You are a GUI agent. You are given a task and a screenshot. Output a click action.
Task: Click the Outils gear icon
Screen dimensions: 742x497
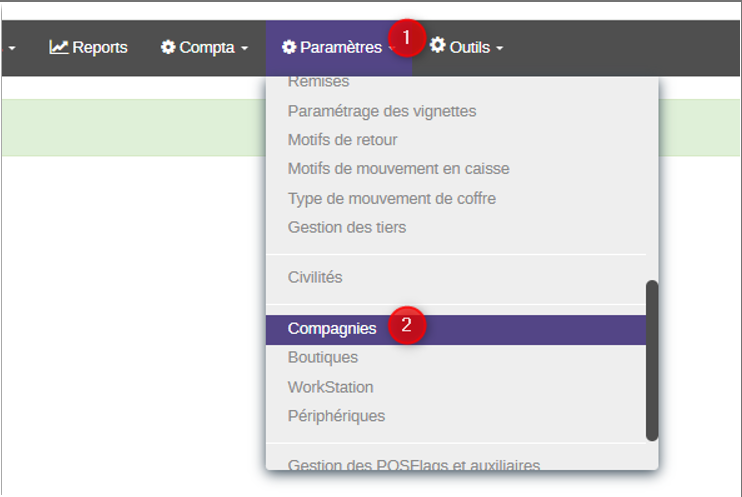coord(438,45)
